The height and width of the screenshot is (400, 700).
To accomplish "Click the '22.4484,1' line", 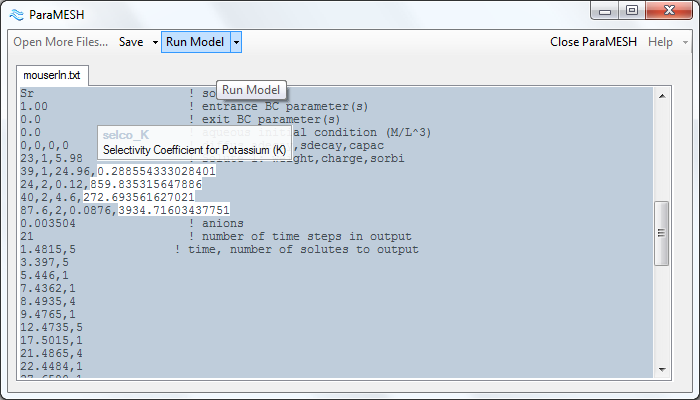I will tap(51, 366).
